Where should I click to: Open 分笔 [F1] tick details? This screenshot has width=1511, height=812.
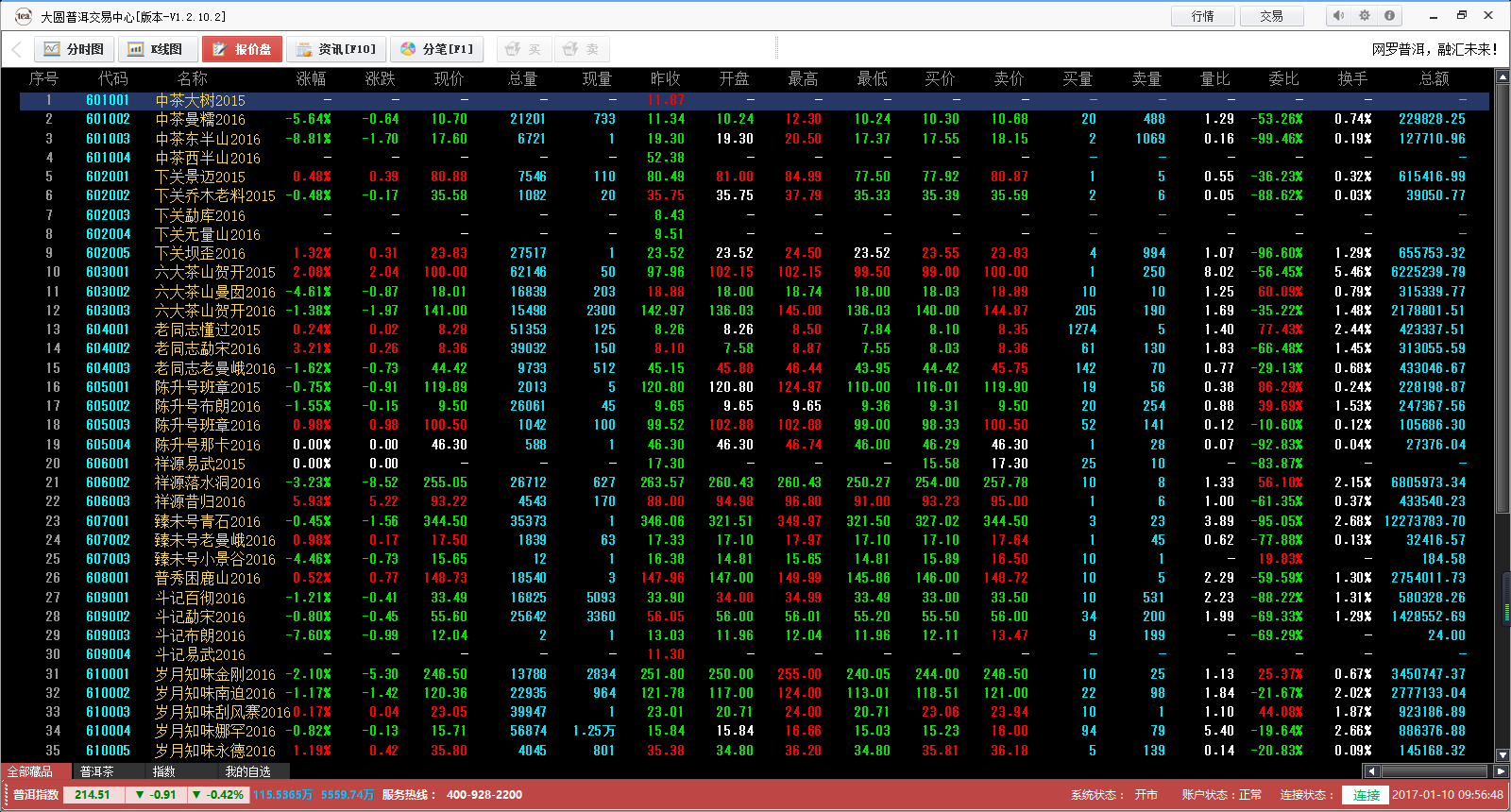point(436,49)
